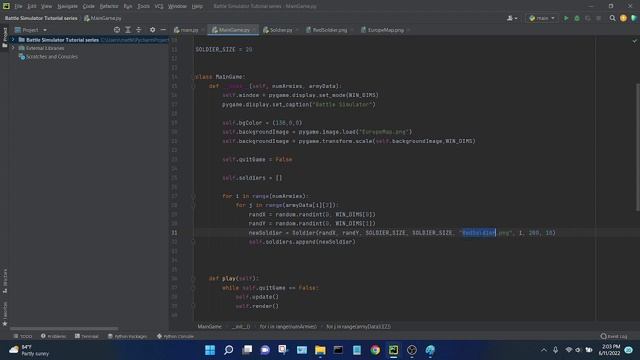The image size is (640, 360).
Task: Open IDE updates orange circle icon
Action: pyautogui.click(x=623, y=18)
